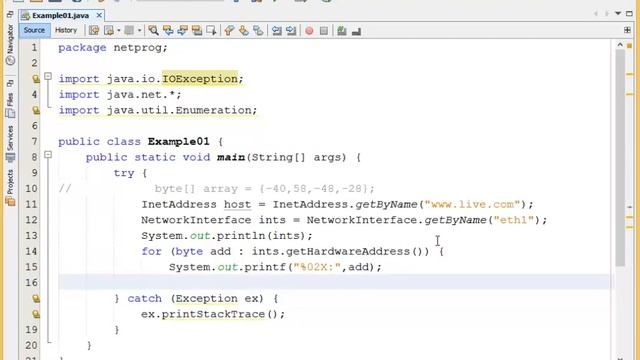Click printStackTrace method call

pos(213,314)
